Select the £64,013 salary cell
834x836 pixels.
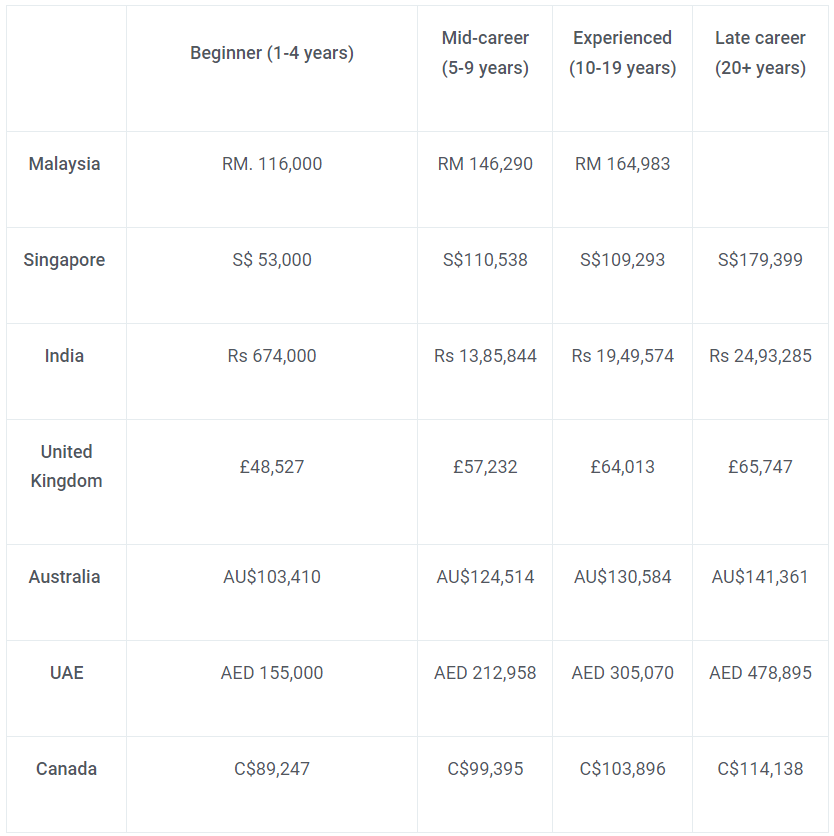pyautogui.click(x=622, y=467)
